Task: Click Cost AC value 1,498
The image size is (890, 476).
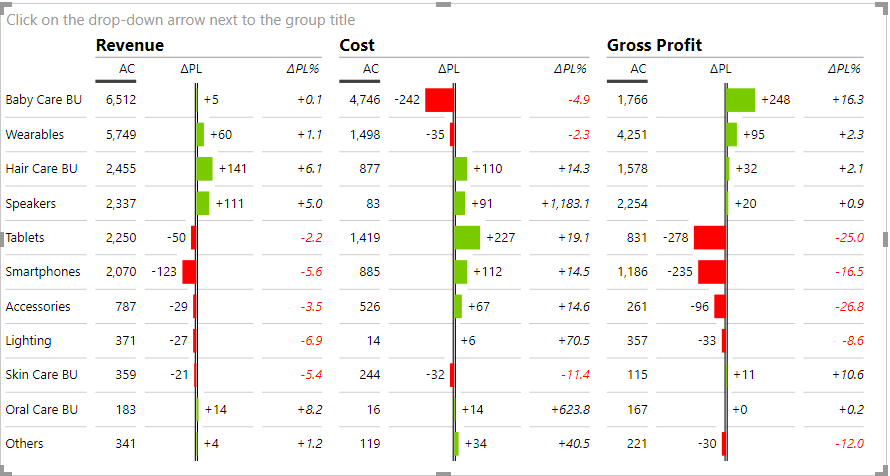Action: point(364,134)
